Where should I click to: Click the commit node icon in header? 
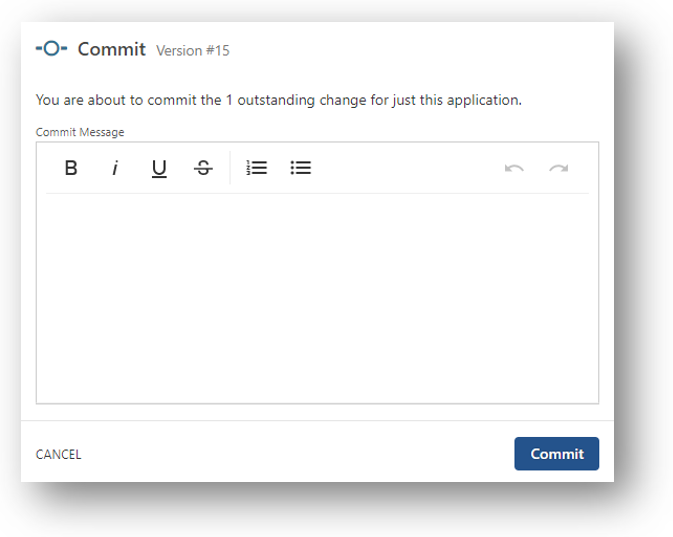pyautogui.click(x=51, y=49)
